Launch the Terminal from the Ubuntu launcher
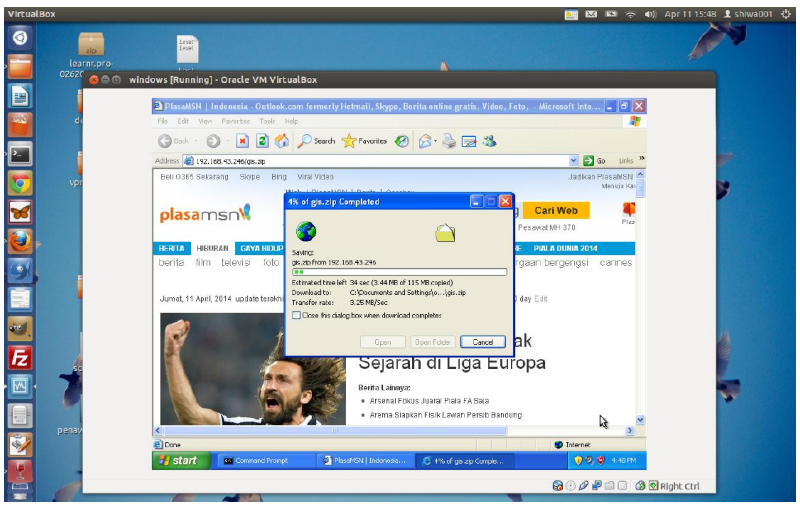This screenshot has height=506, width=800. (19, 155)
